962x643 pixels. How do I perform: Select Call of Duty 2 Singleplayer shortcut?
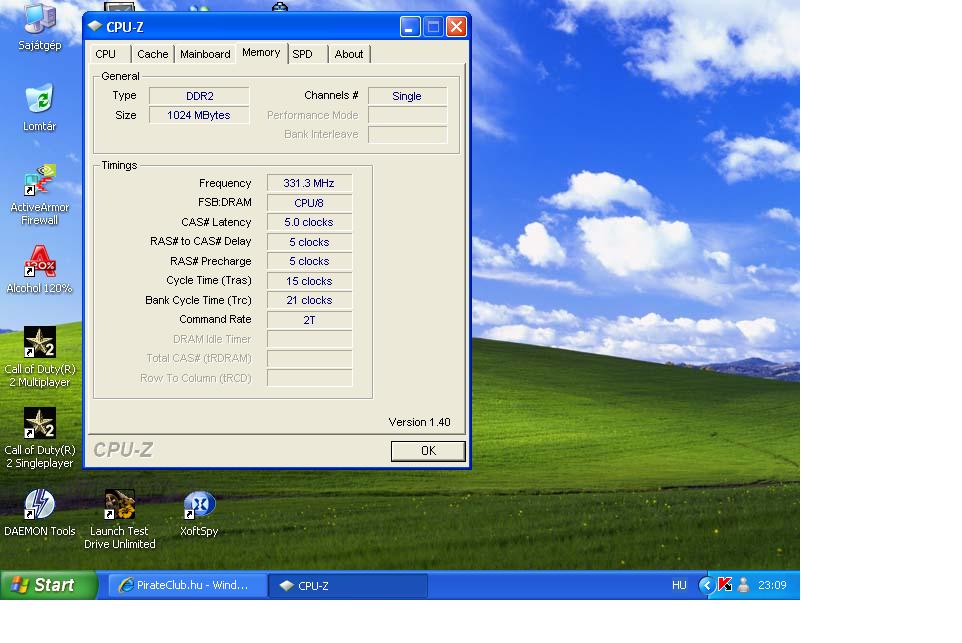(x=40, y=438)
